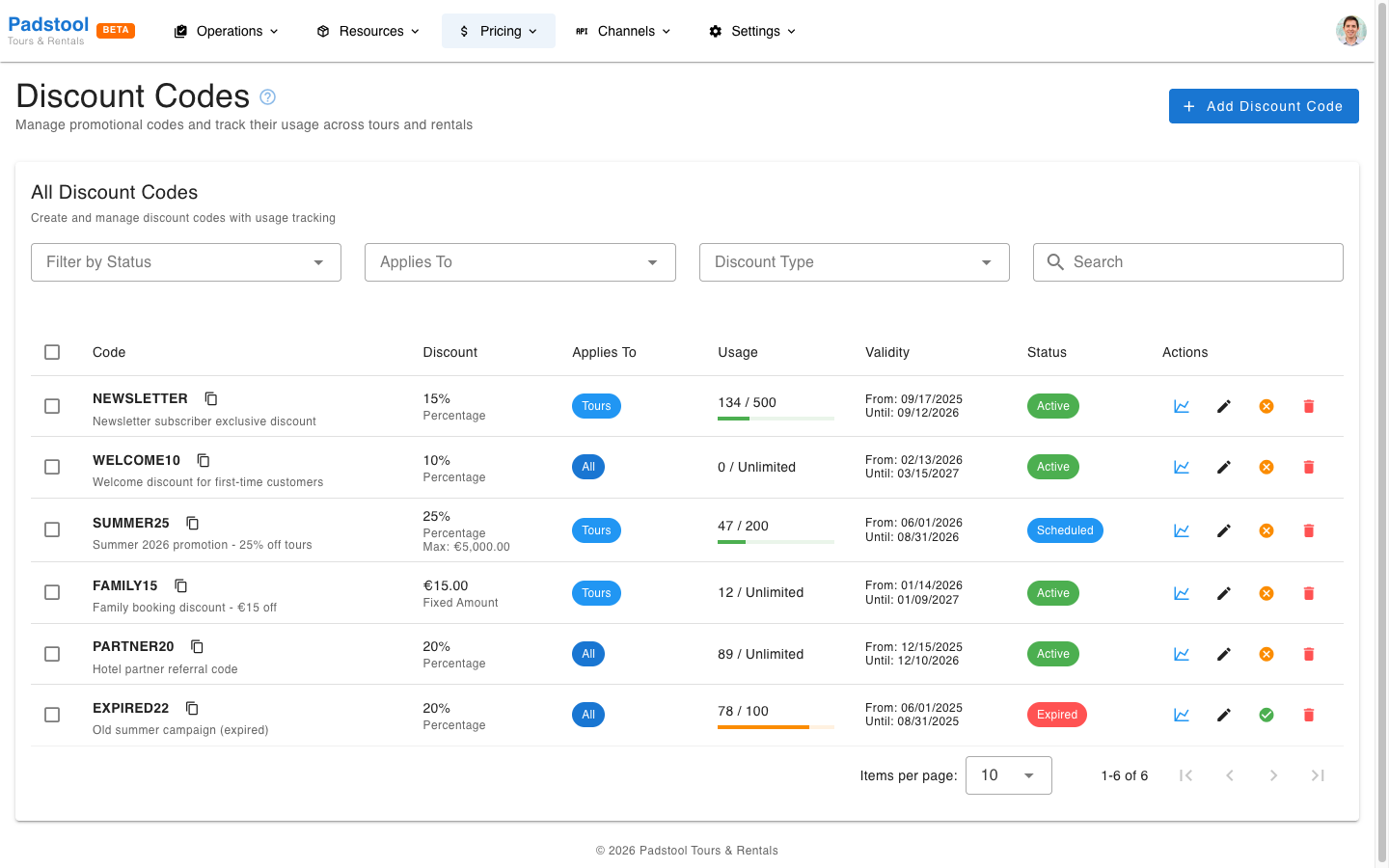
Task: Deactivate the FAMILY15 code
Action: pos(1266,593)
